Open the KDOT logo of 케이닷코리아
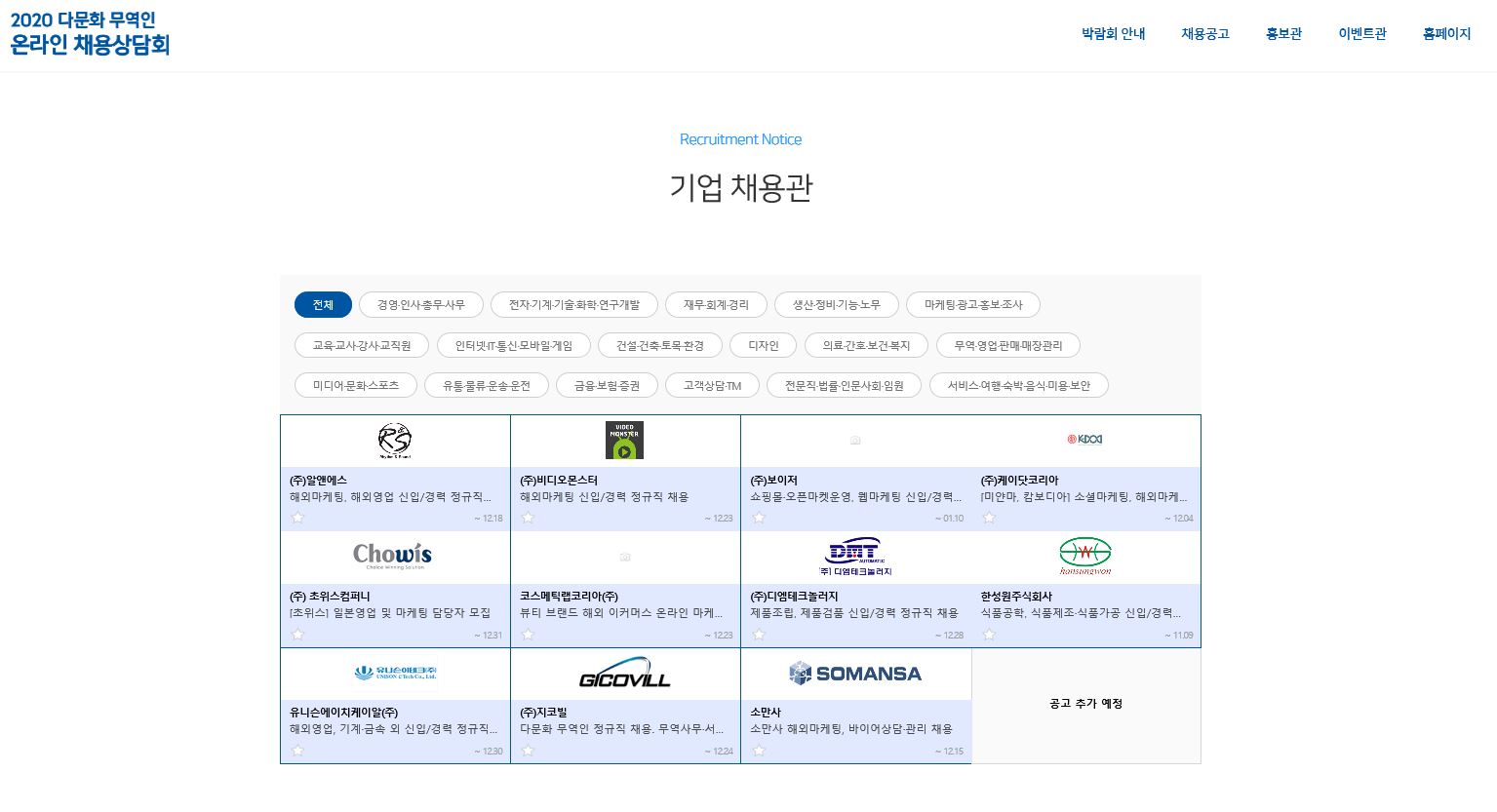Screen dimensions: 1497x812 tap(1084, 440)
